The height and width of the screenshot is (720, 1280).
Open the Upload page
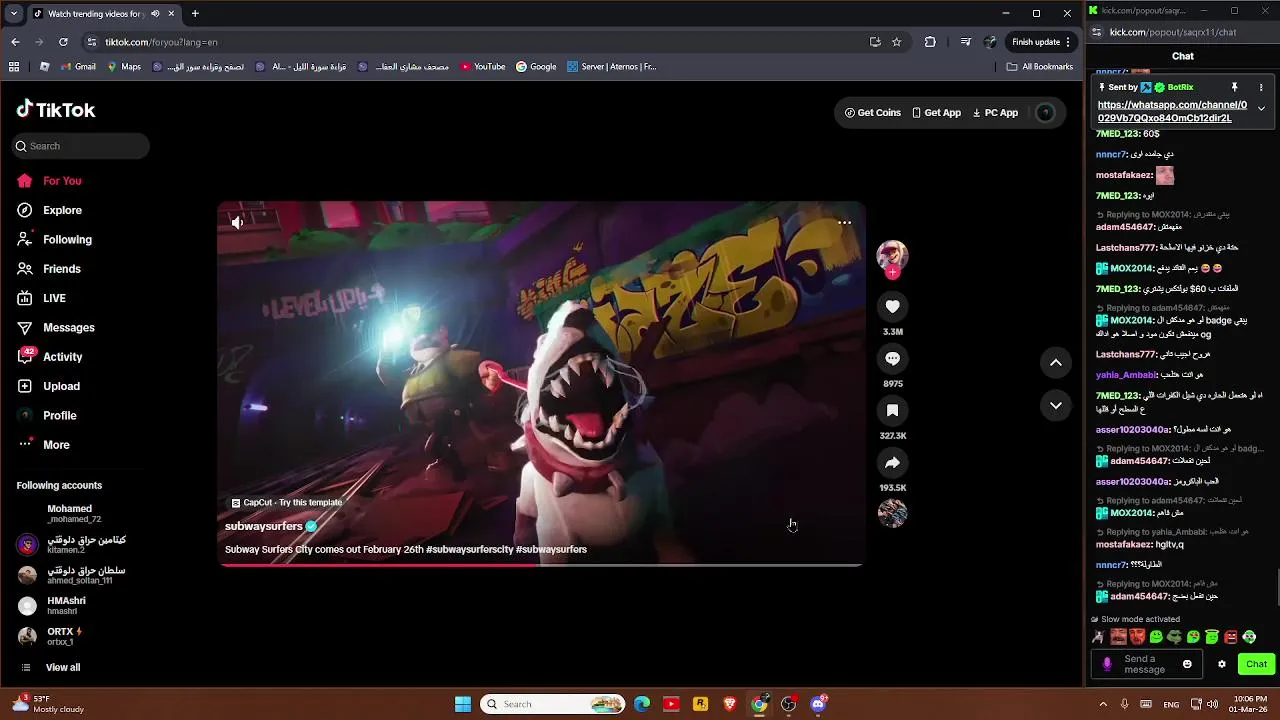coord(61,386)
